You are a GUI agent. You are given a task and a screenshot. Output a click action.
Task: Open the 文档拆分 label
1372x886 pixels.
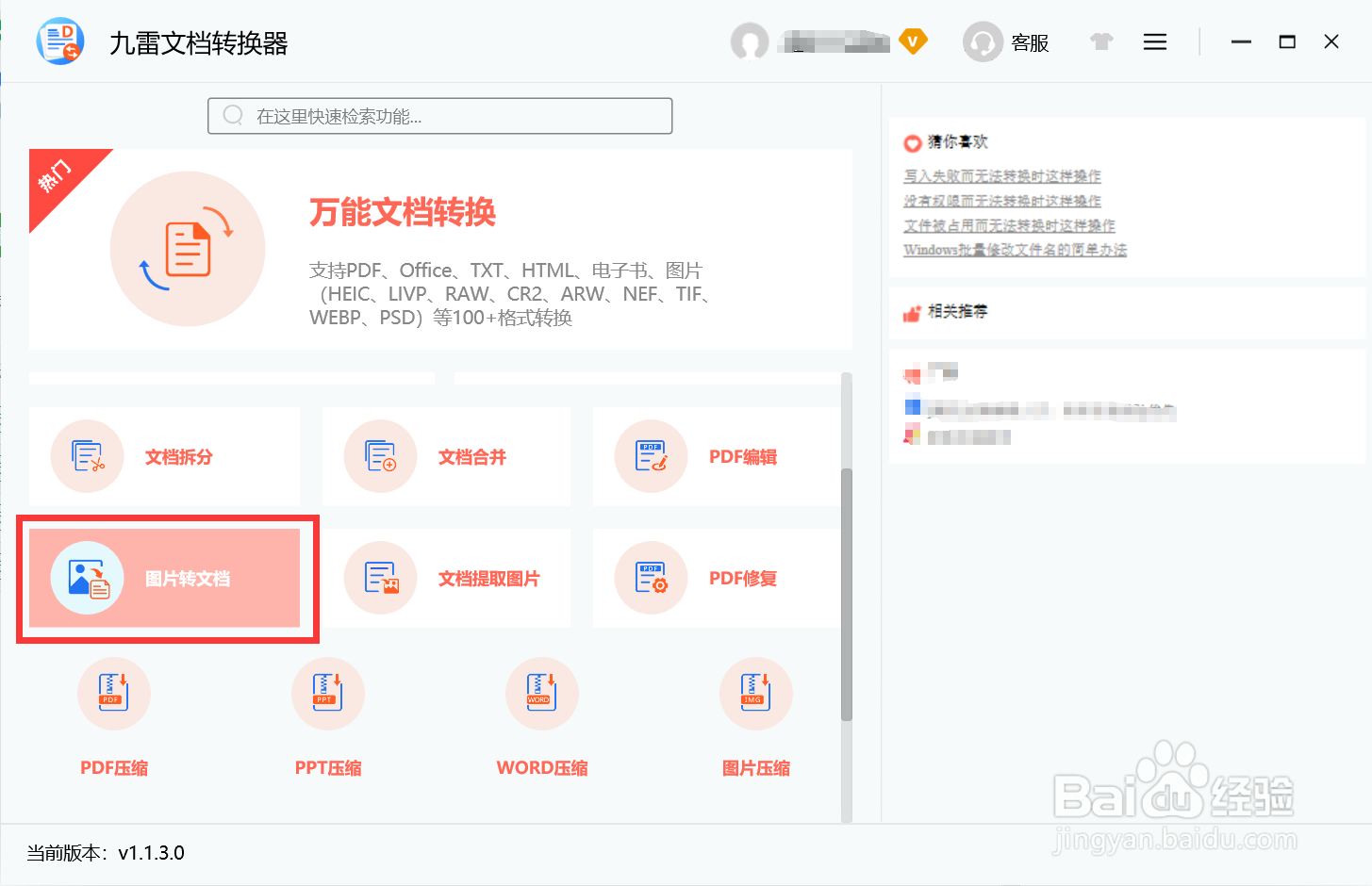click(x=179, y=457)
